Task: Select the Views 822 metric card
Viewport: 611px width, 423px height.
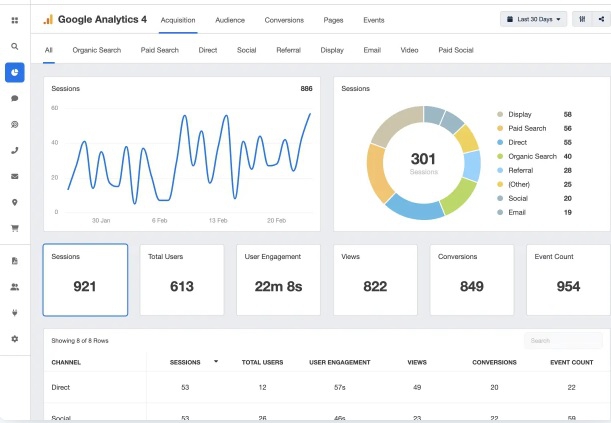Action: [375, 280]
